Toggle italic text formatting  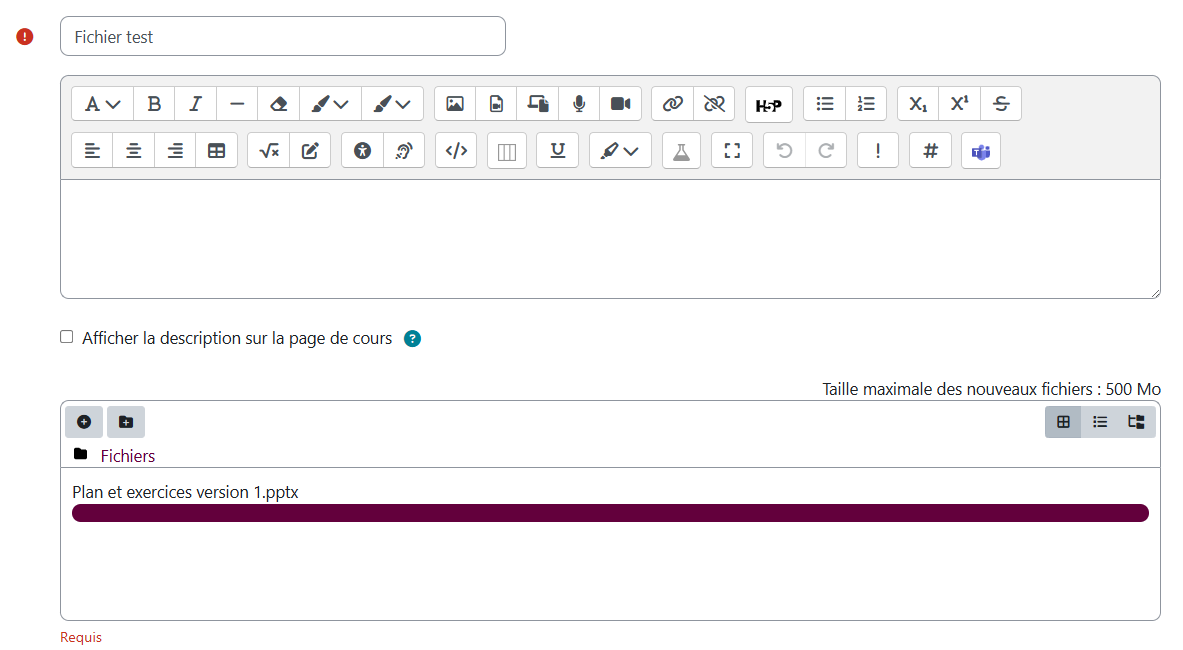tap(195, 103)
